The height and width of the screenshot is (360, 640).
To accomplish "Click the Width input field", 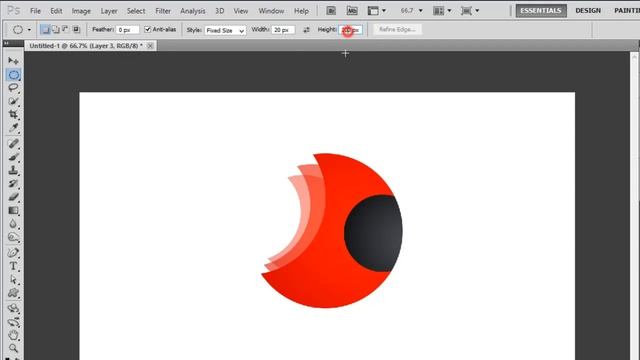I will point(283,30).
